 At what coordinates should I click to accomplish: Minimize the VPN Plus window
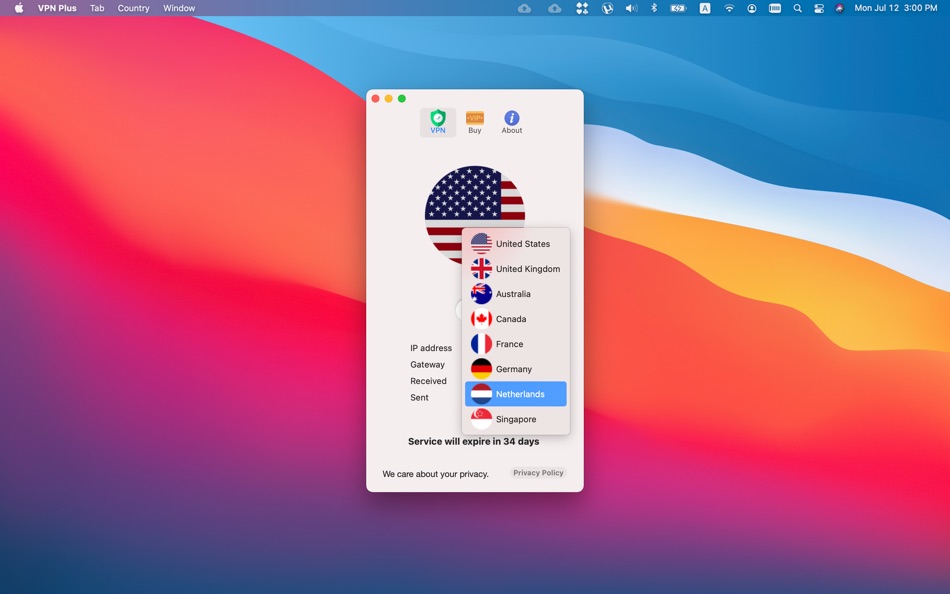tap(388, 98)
